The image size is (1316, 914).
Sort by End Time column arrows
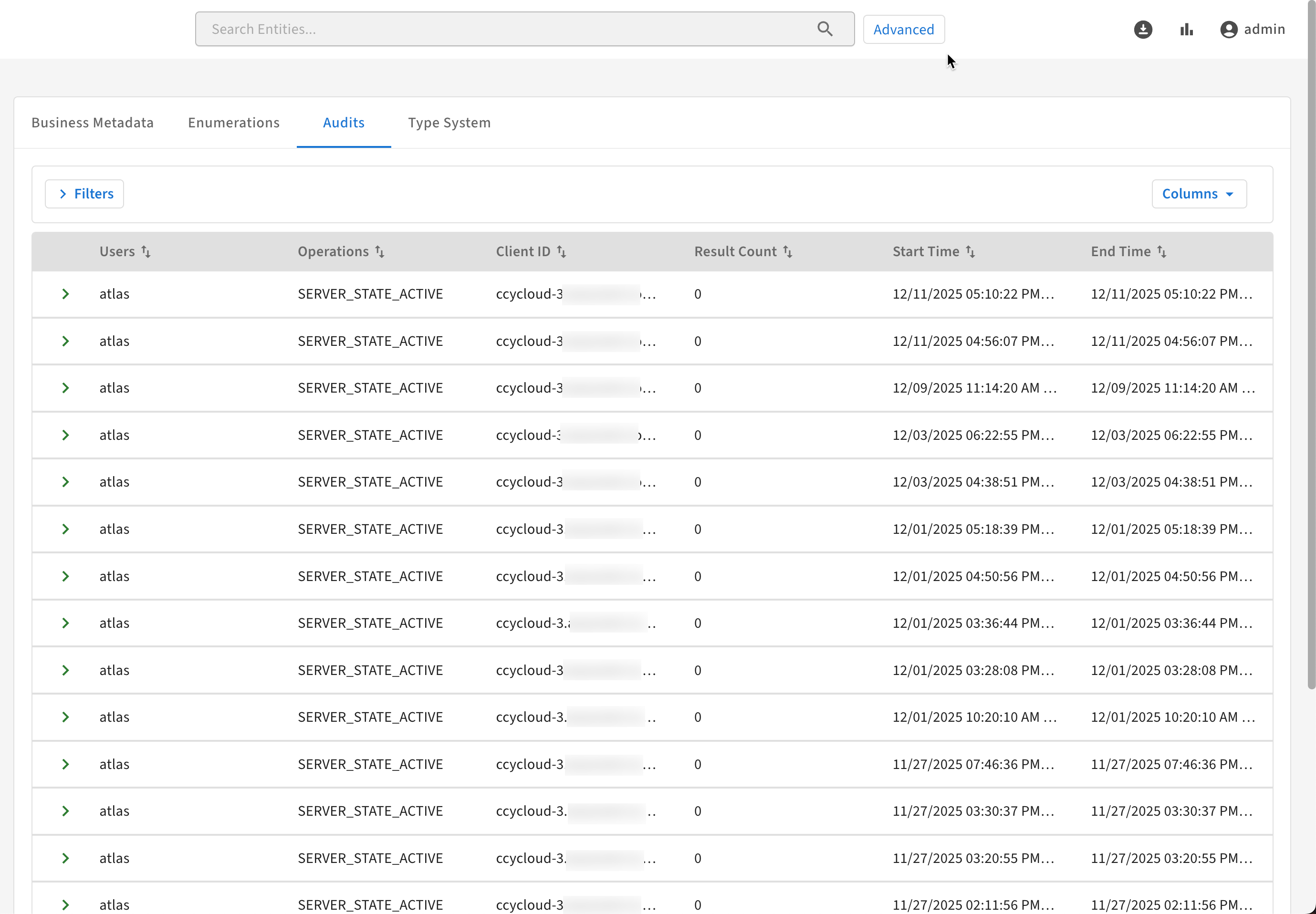point(1161,251)
